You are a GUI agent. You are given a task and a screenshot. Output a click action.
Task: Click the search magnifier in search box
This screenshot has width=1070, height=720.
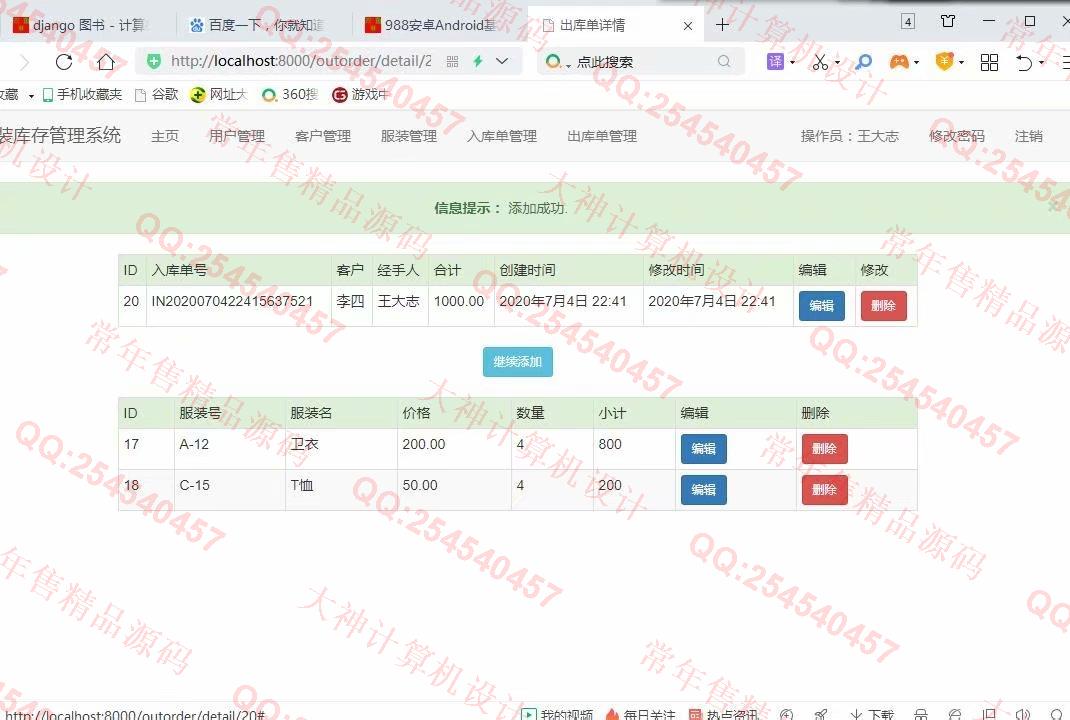(x=724, y=61)
